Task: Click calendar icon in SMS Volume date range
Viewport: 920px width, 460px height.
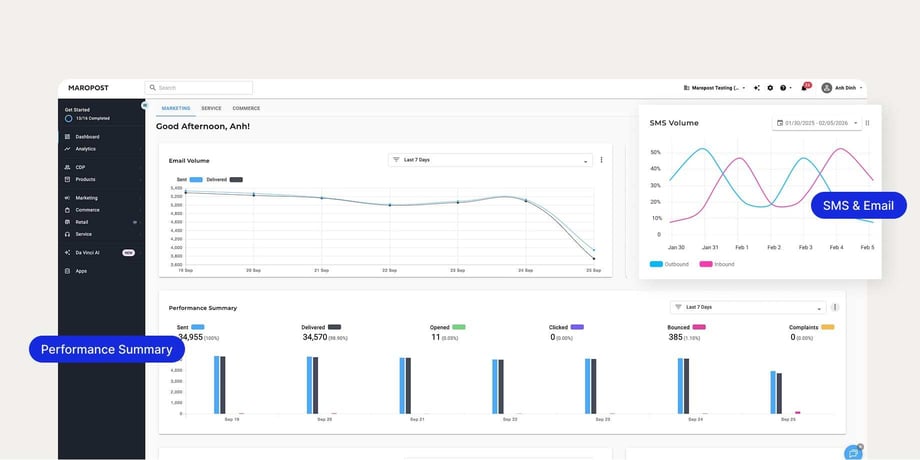Action: click(x=780, y=123)
